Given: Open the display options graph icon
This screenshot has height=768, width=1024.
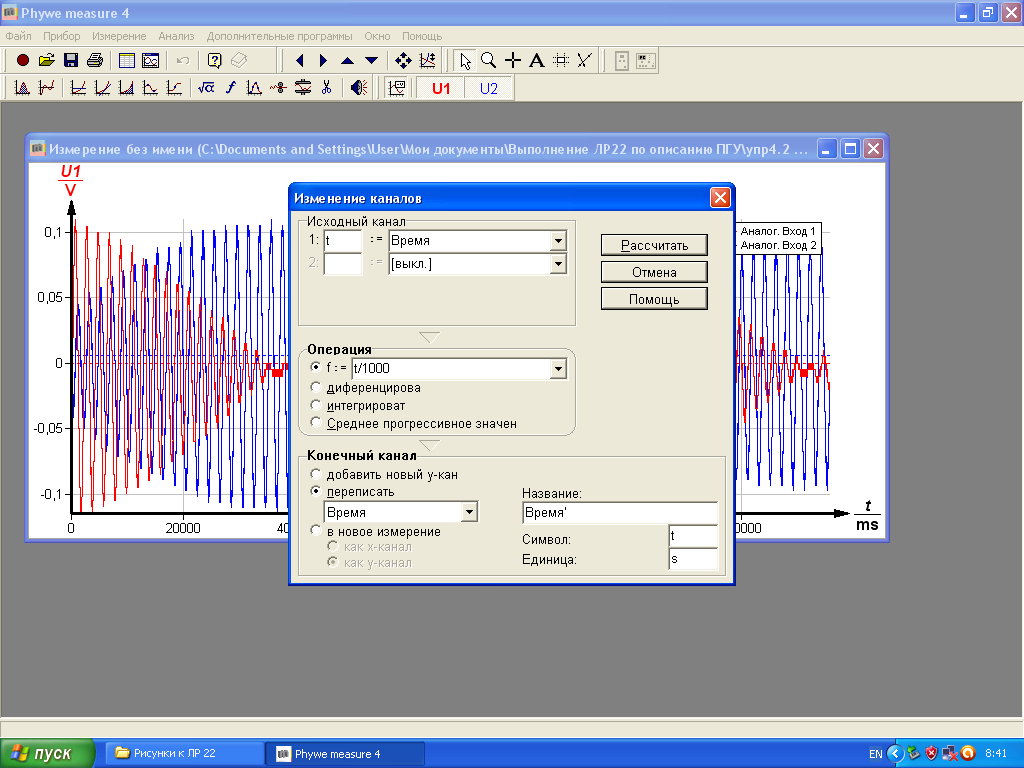Looking at the screenshot, I should coord(396,88).
